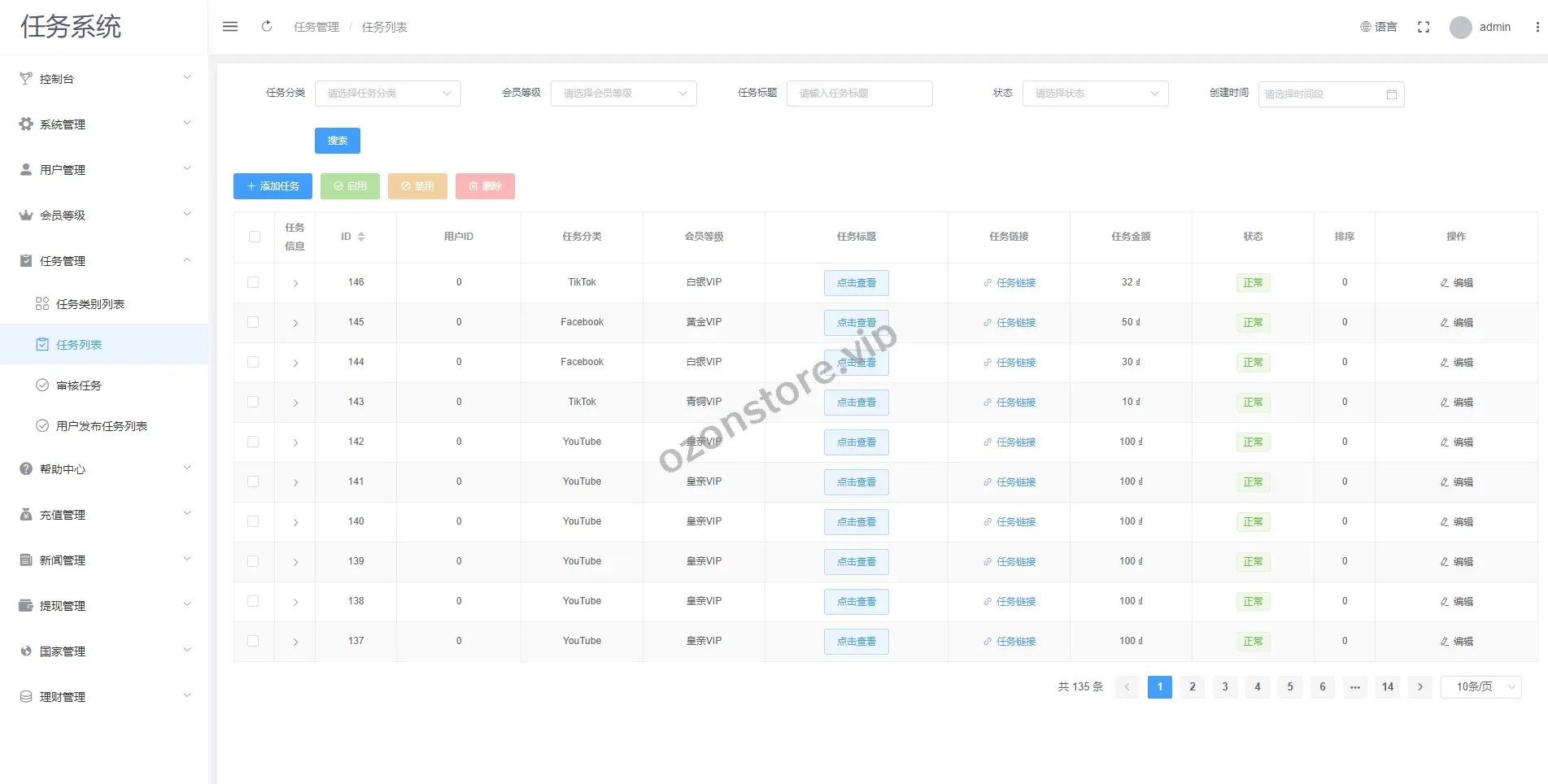Click the 任务标题 input field
The image size is (1548, 784).
click(x=859, y=94)
